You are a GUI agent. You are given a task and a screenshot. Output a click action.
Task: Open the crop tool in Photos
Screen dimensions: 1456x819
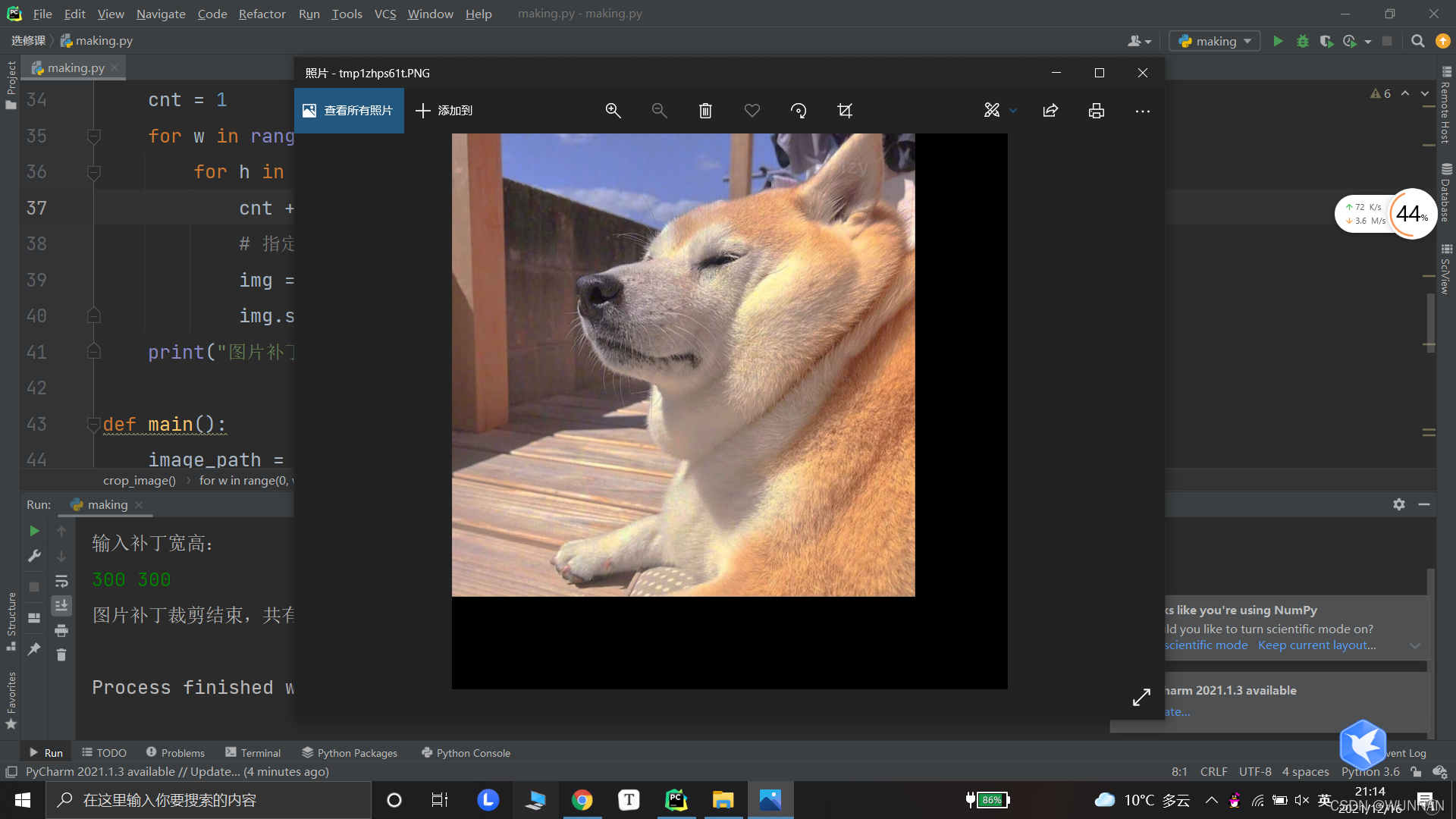tap(845, 111)
